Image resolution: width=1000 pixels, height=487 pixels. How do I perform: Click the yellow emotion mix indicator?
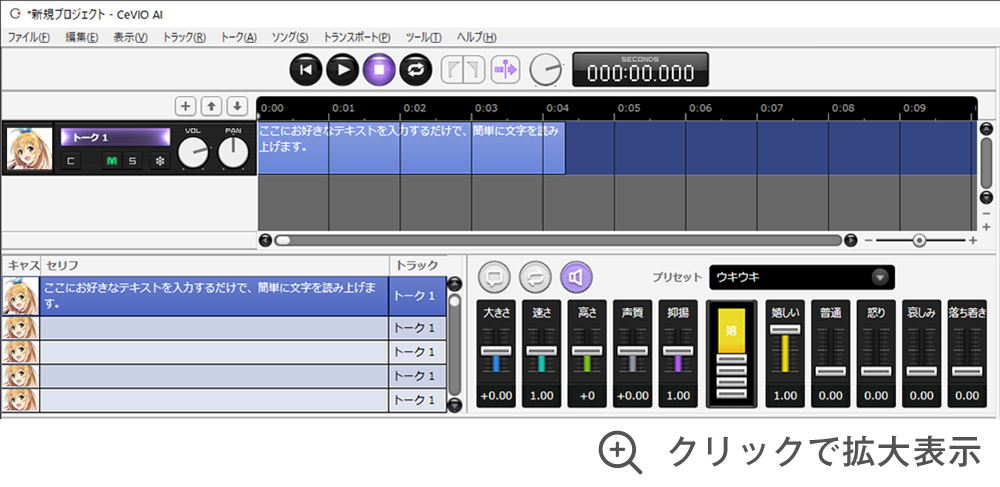(732, 331)
